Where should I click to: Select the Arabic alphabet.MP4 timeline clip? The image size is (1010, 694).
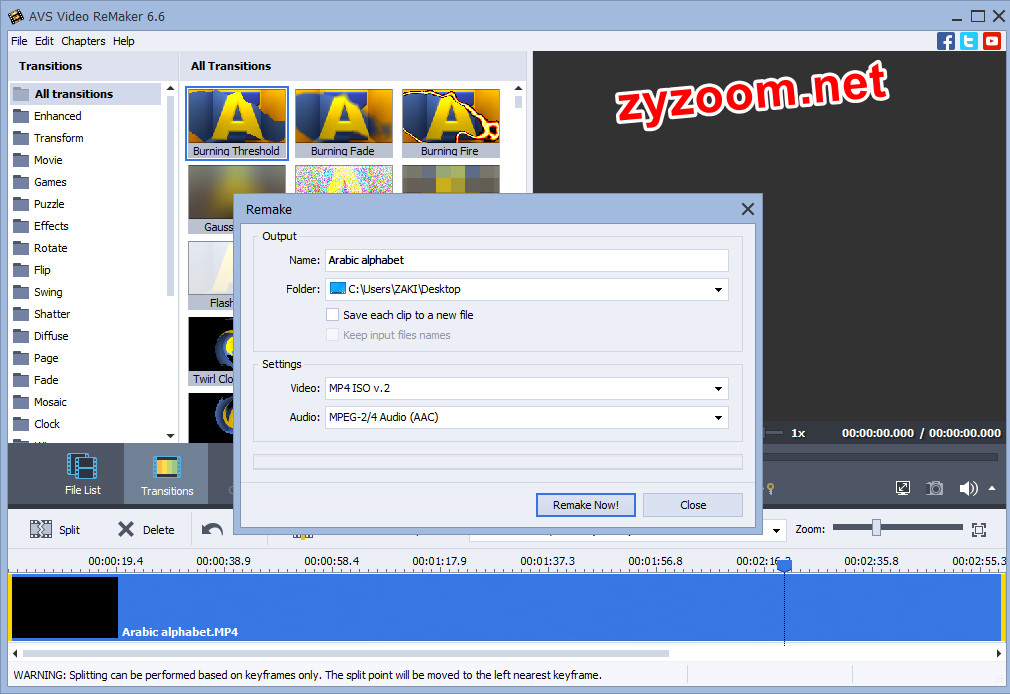506,607
